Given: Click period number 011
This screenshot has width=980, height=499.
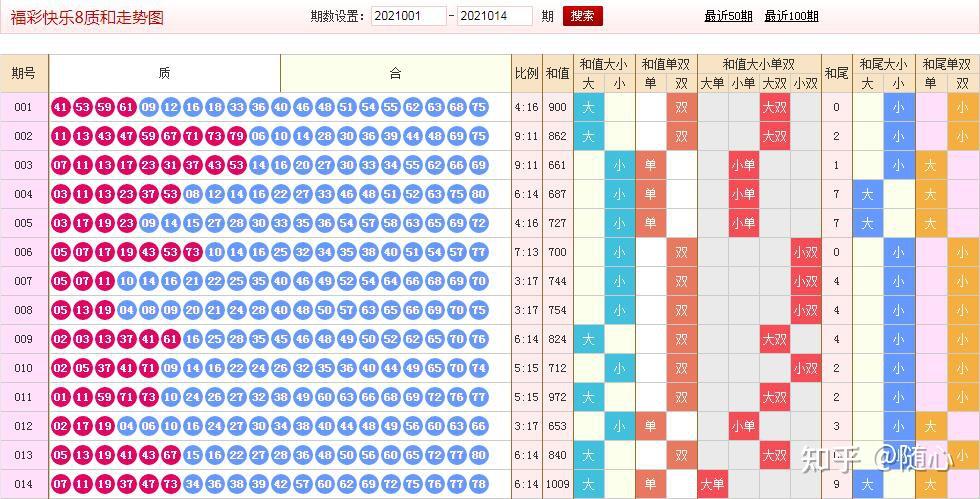Looking at the screenshot, I should pyautogui.click(x=23, y=397).
